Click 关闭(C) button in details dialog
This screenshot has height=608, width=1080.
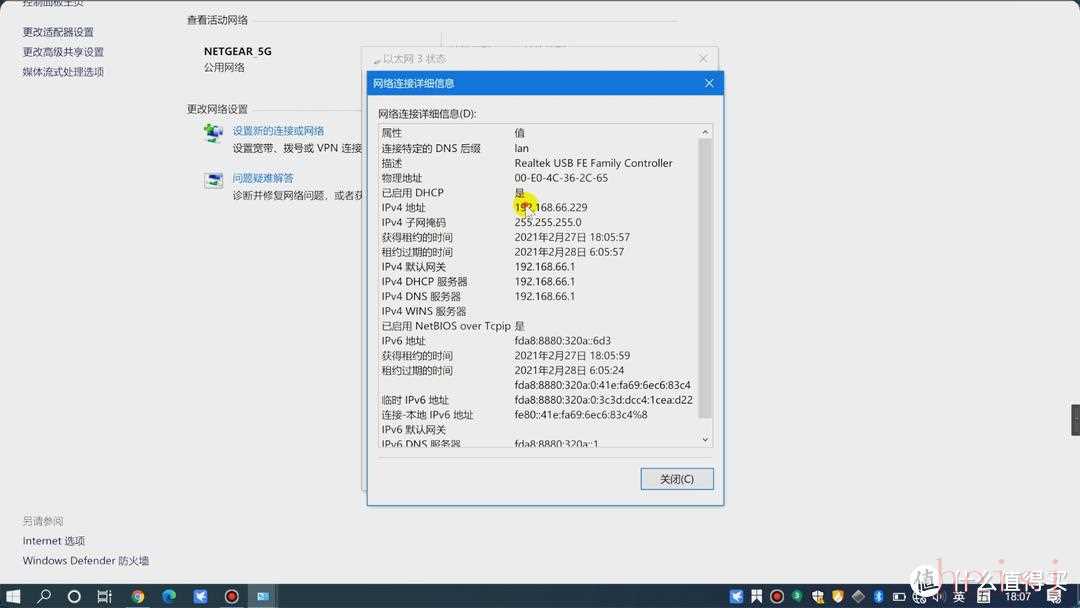click(677, 479)
